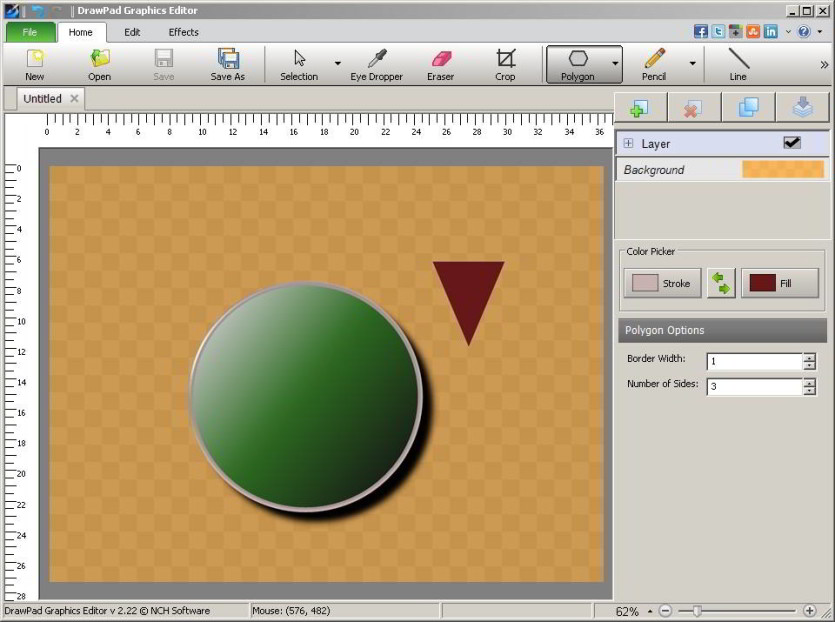835x622 pixels.
Task: Open Pencil tool dropdown arrow
Action: coord(692,63)
